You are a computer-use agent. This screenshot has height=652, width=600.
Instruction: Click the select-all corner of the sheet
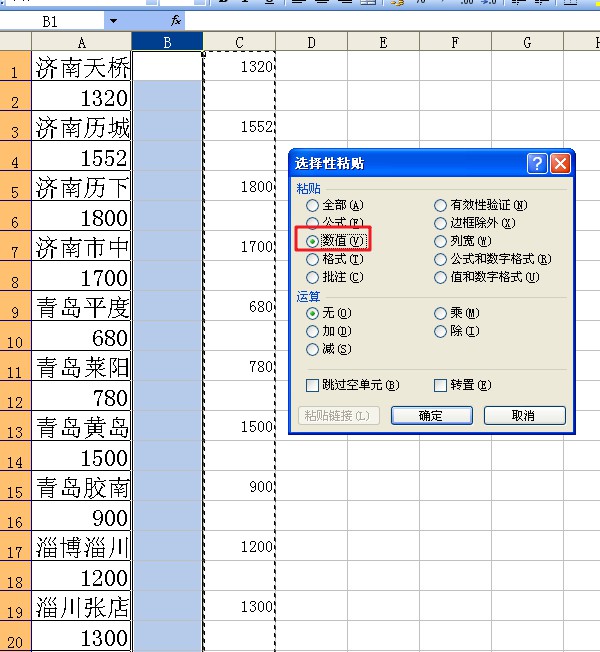[x=15, y=42]
